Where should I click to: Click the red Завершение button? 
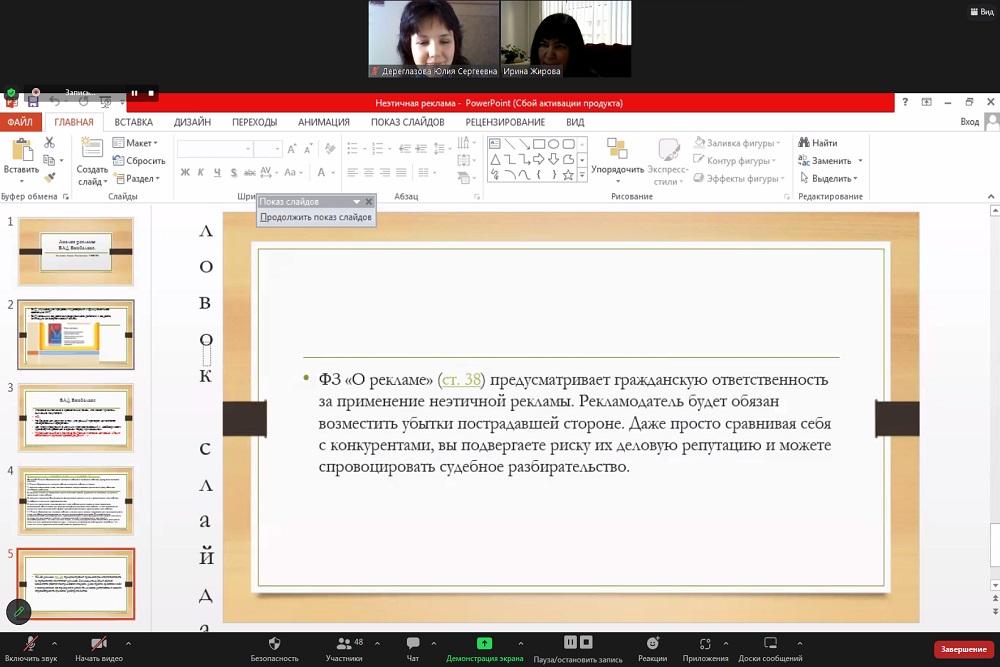click(x=963, y=649)
